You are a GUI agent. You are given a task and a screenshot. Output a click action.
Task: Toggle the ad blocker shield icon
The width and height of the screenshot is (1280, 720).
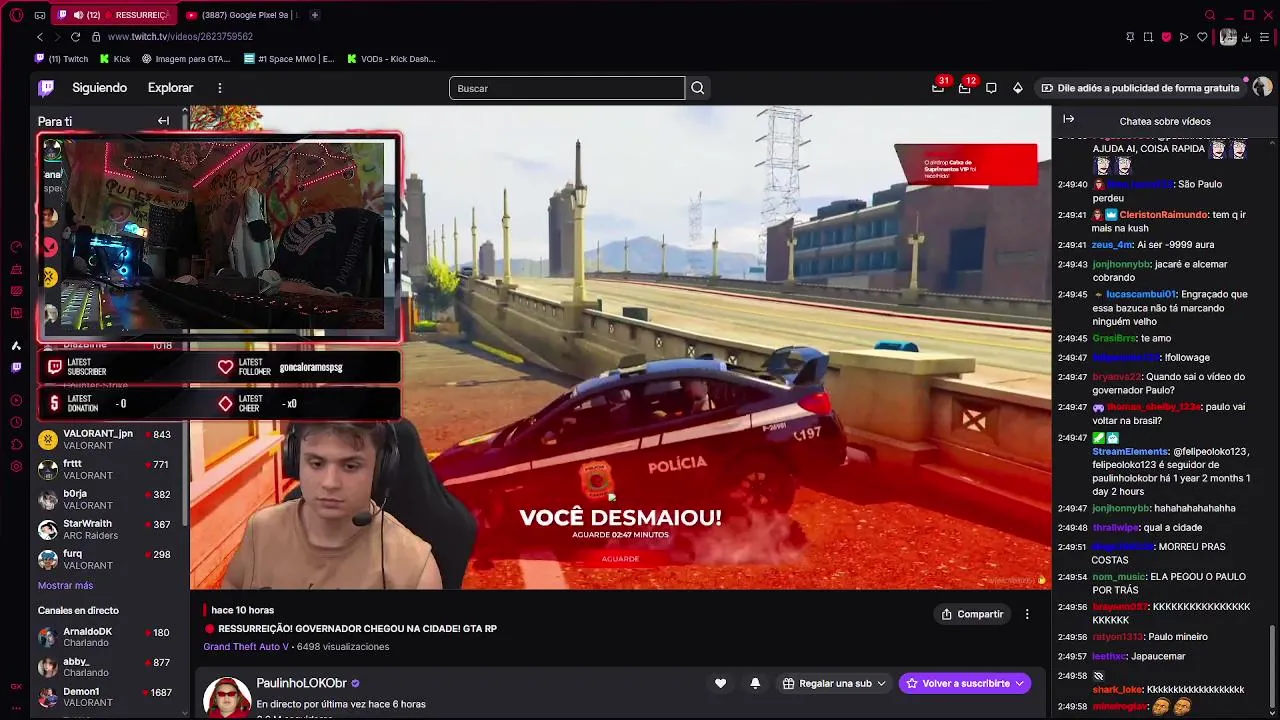(x=1166, y=37)
